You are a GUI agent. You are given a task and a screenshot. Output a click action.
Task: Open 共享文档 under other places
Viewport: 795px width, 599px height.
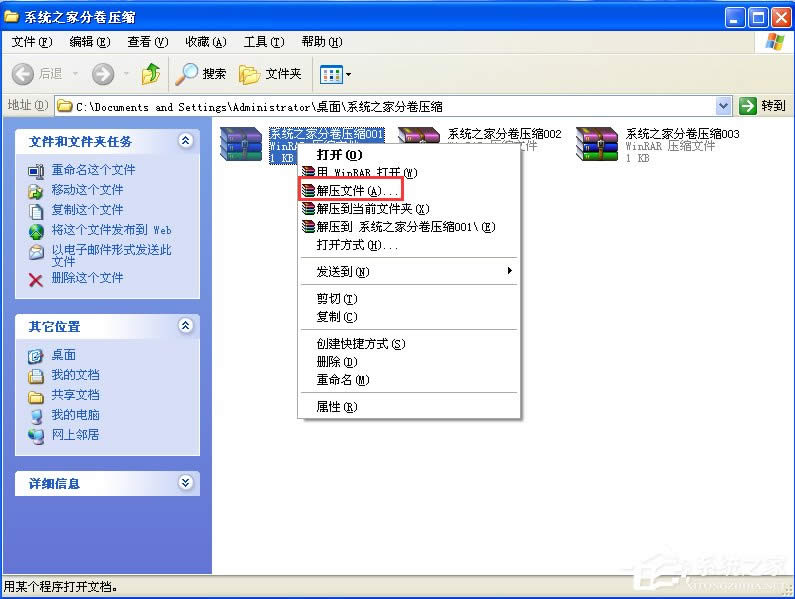75,395
